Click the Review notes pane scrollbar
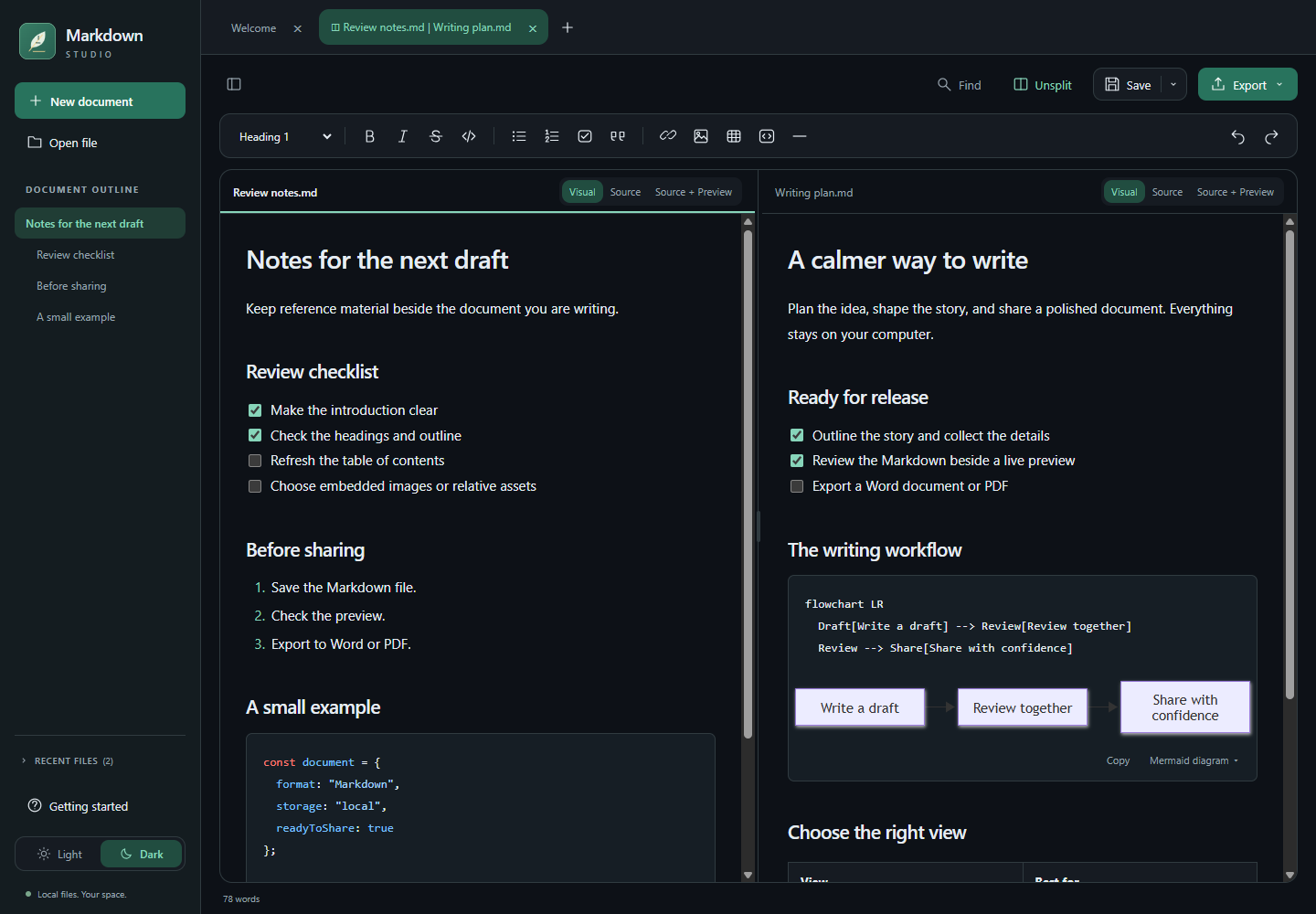1316x914 pixels. (x=748, y=484)
